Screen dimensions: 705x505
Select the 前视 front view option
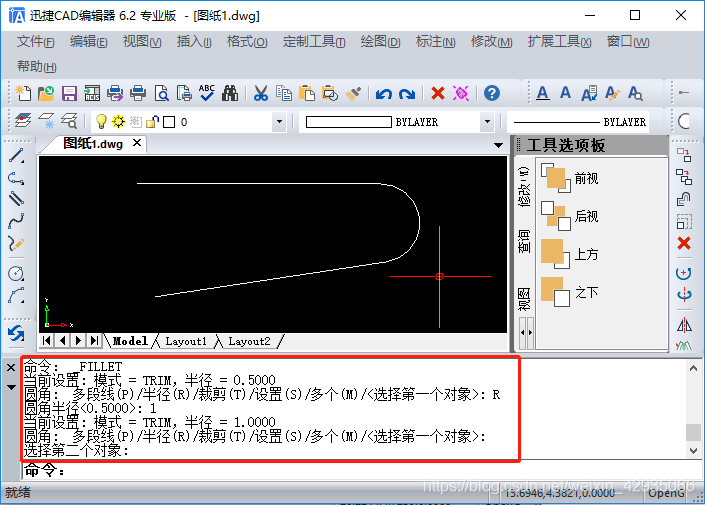tap(570, 179)
